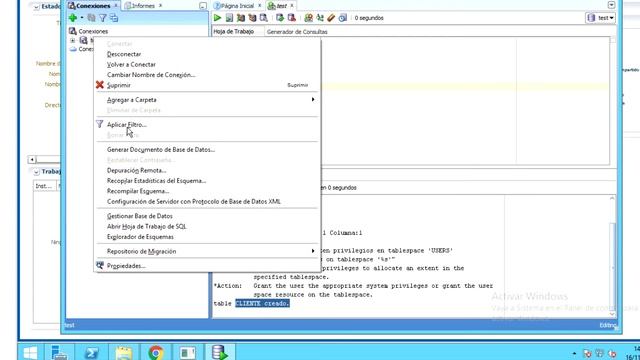This screenshot has height=360, width=640.
Task: Collapse the Estado section in background window
Action: tap(36, 7)
